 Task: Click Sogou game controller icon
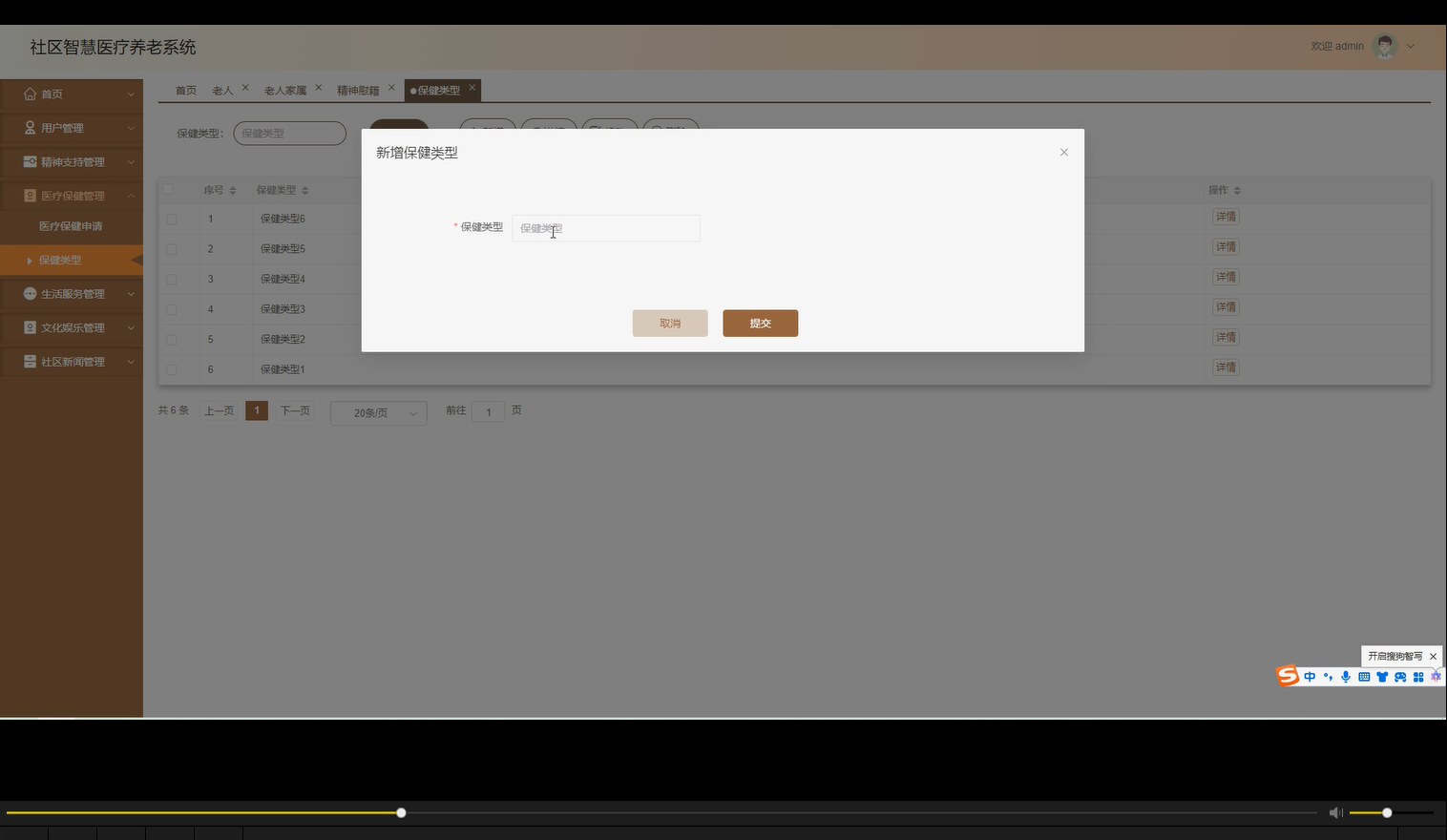point(1400,677)
